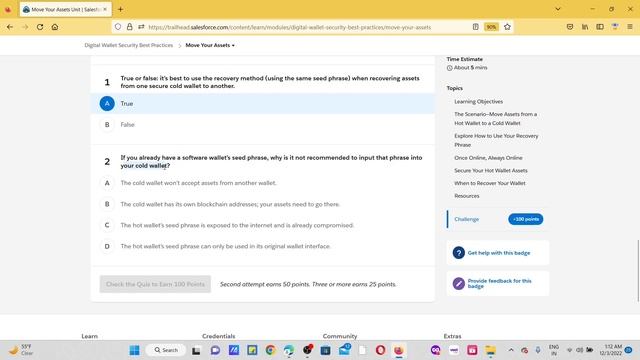The image size is (640, 360).
Task: Open a new browser tab
Action: pyautogui.click(x=120, y=9)
